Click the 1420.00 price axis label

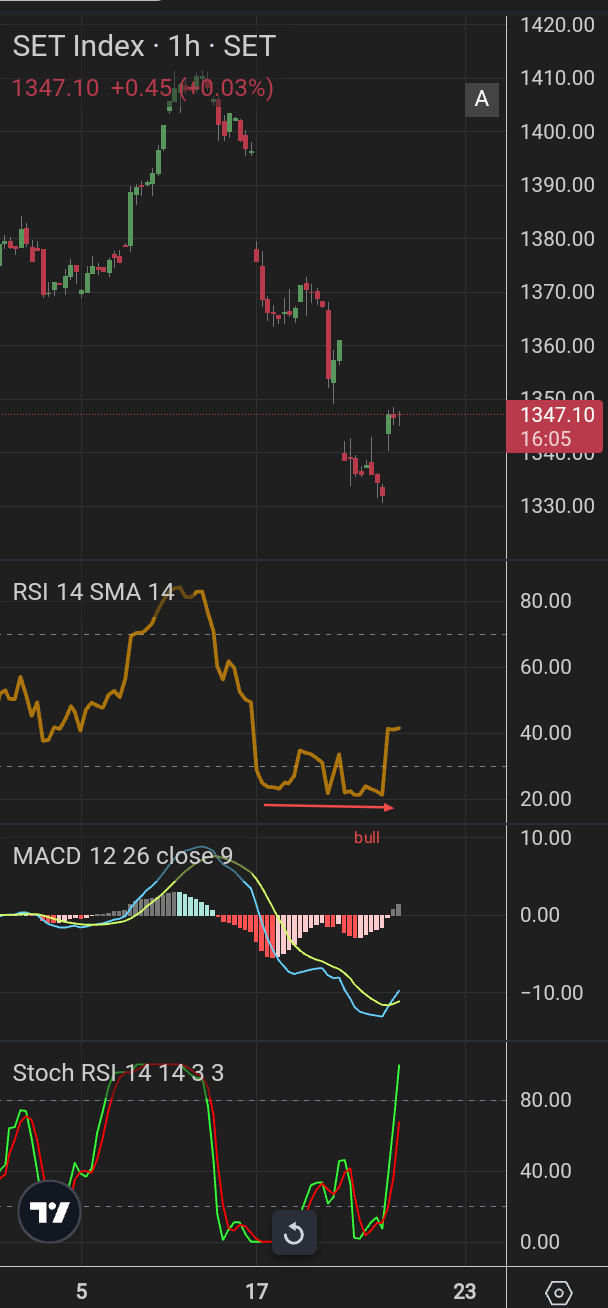[559, 24]
